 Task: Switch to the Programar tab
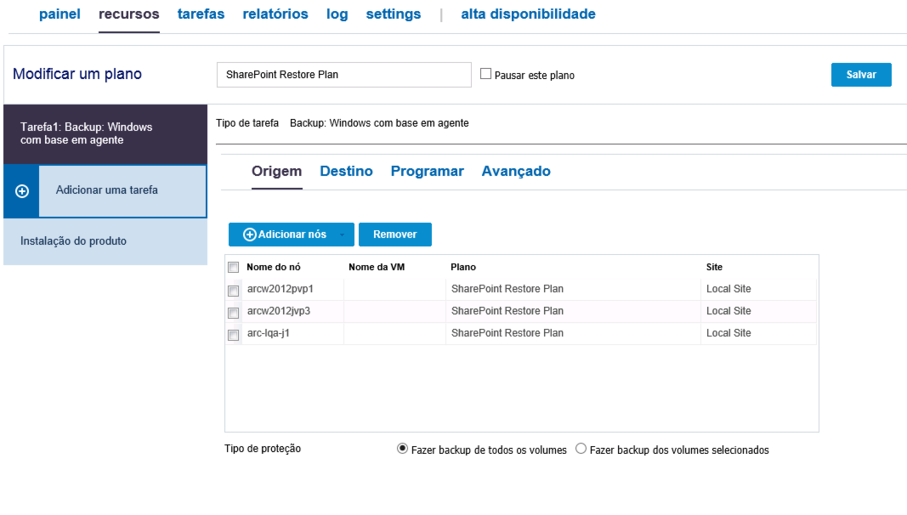427,171
